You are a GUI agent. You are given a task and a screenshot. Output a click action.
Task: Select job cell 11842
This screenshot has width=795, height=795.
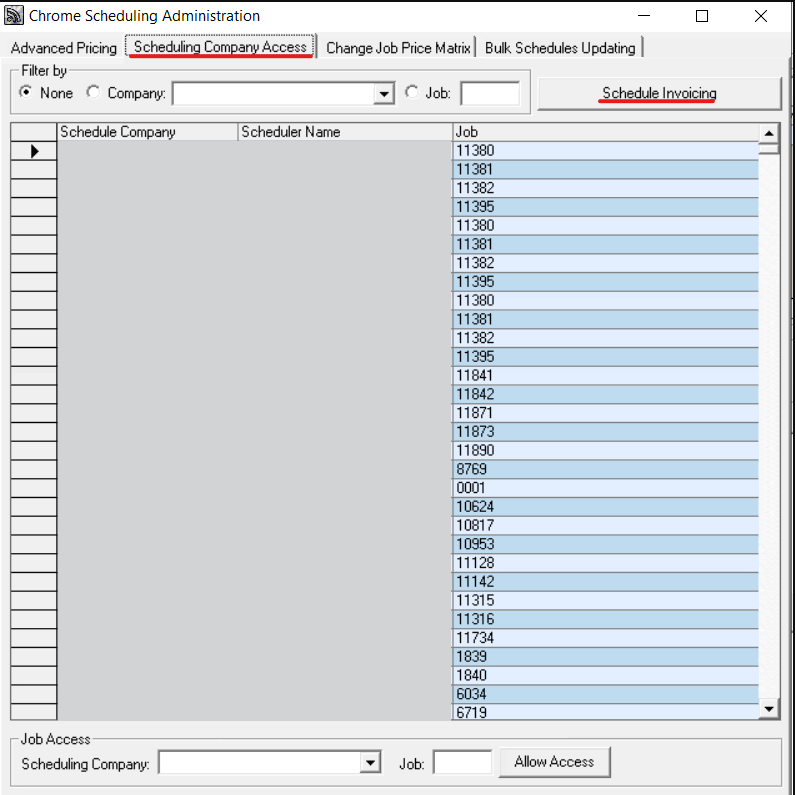coord(605,394)
